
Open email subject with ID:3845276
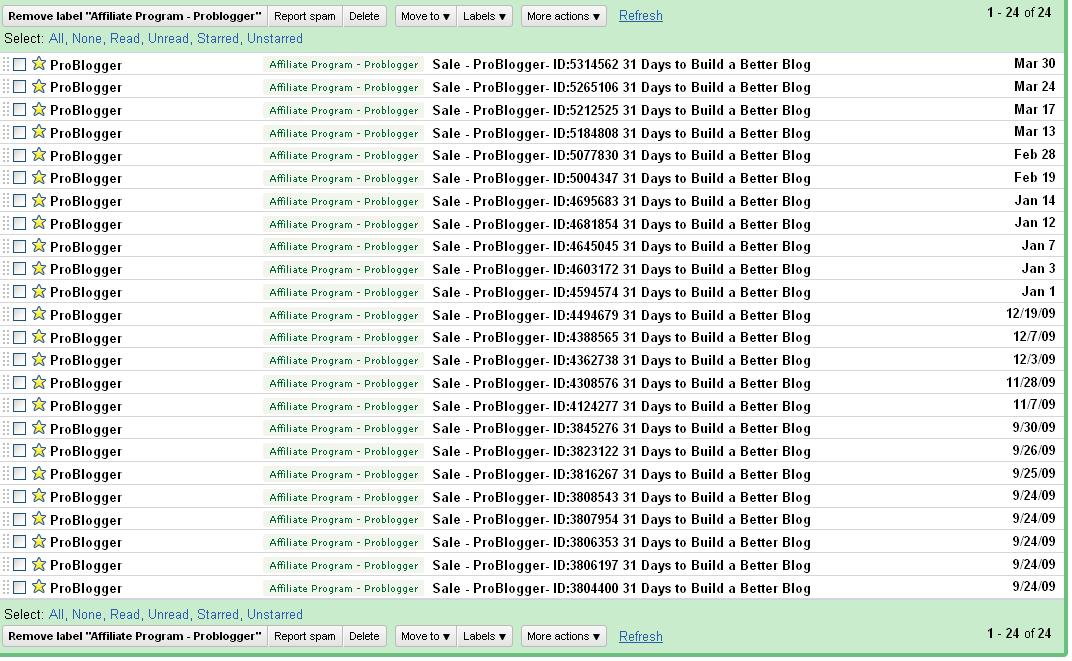(621, 429)
